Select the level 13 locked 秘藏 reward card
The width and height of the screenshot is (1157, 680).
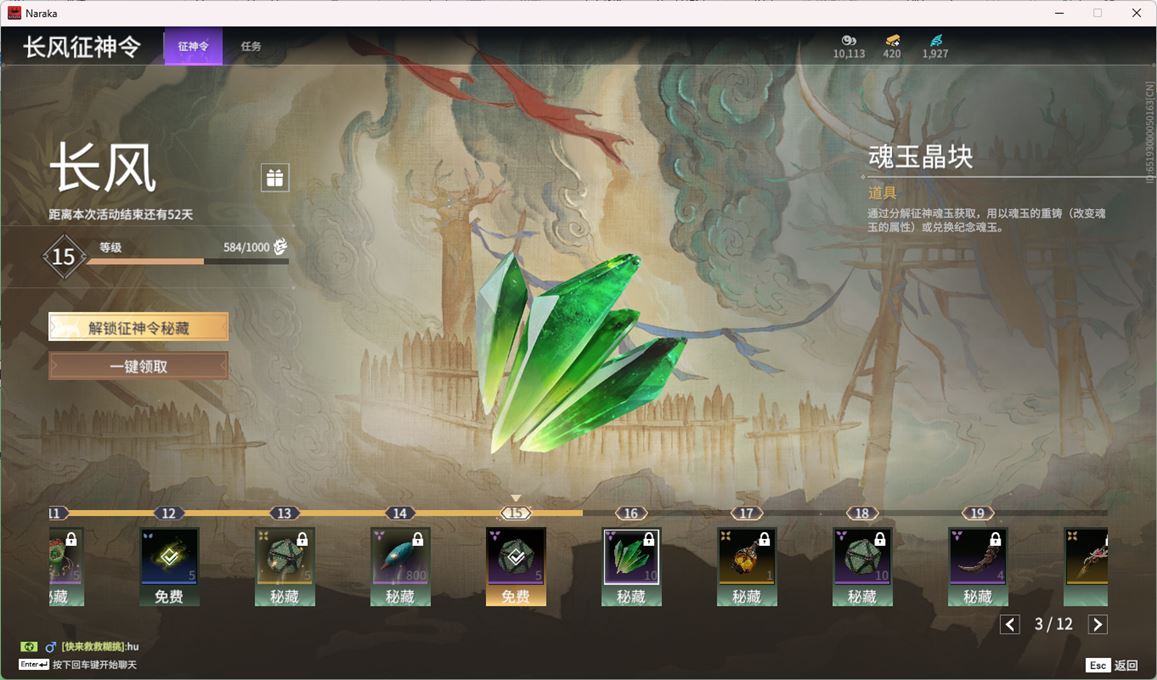[x=285, y=567]
